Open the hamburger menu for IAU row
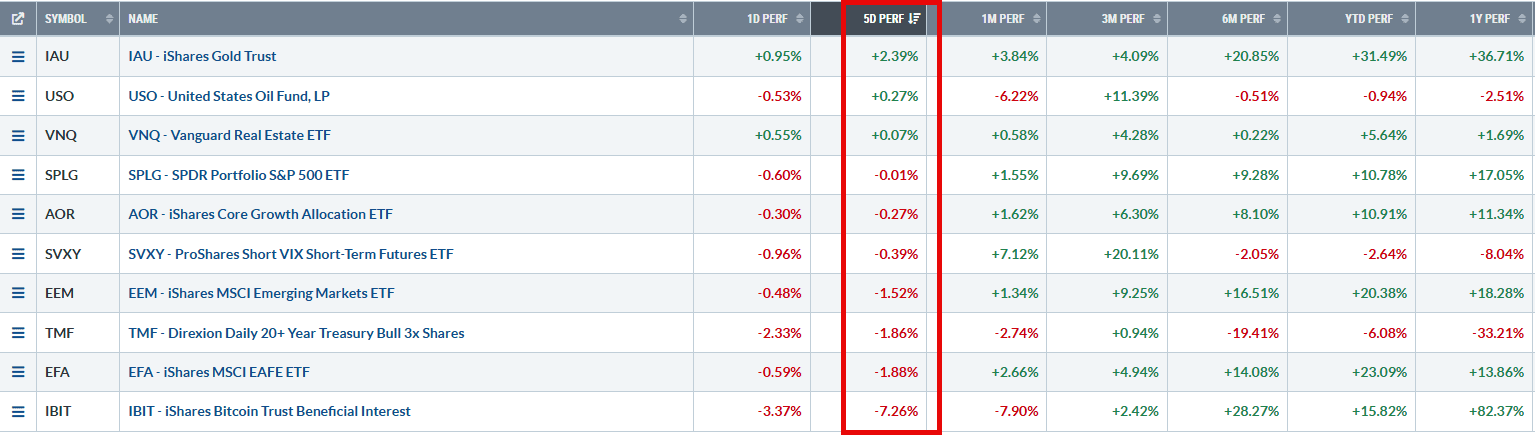Viewport: 1535px width, 435px height. tap(17, 57)
